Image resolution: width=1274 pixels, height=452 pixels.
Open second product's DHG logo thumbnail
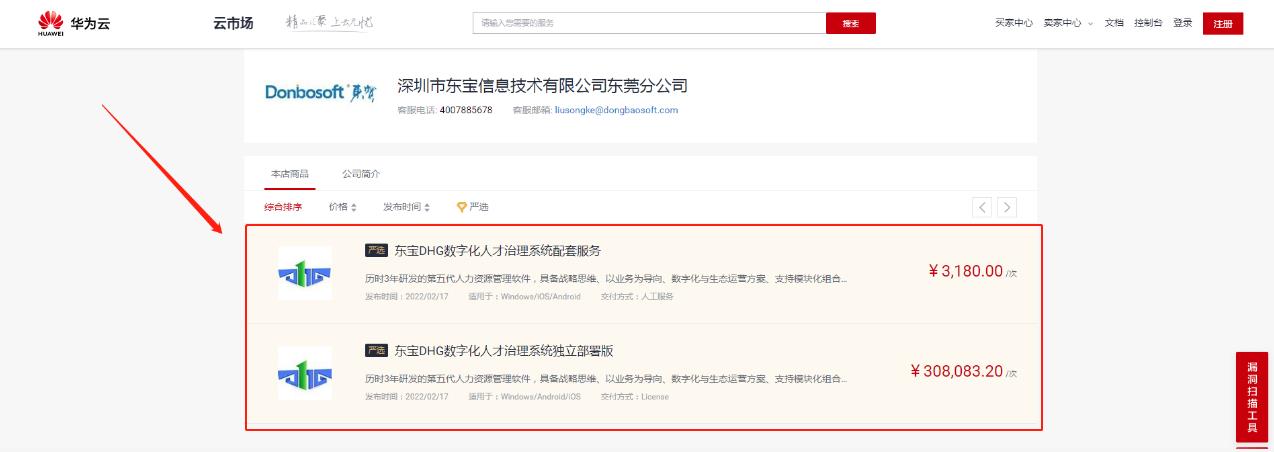(305, 373)
